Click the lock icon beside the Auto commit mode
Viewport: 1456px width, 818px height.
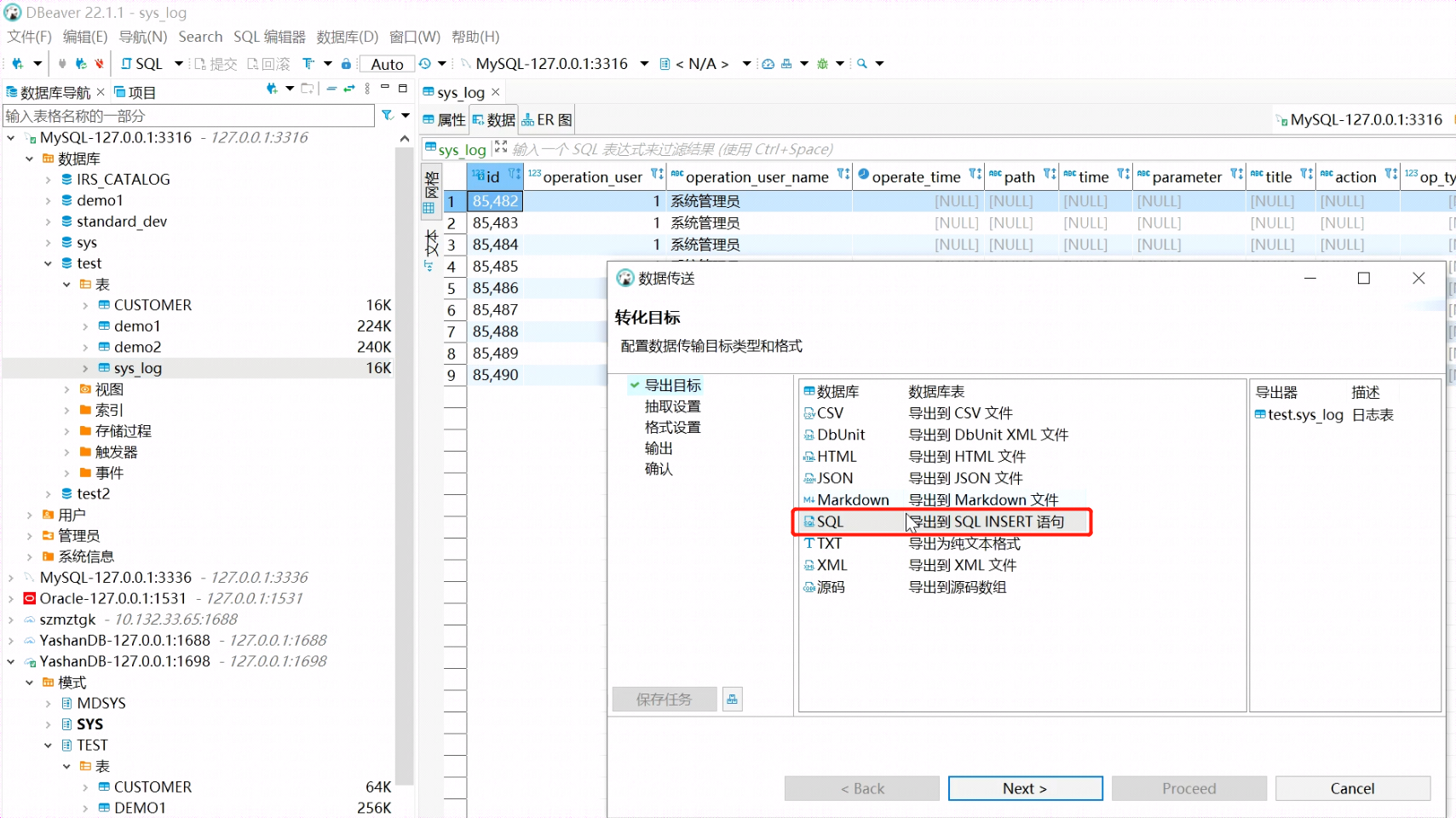click(346, 64)
